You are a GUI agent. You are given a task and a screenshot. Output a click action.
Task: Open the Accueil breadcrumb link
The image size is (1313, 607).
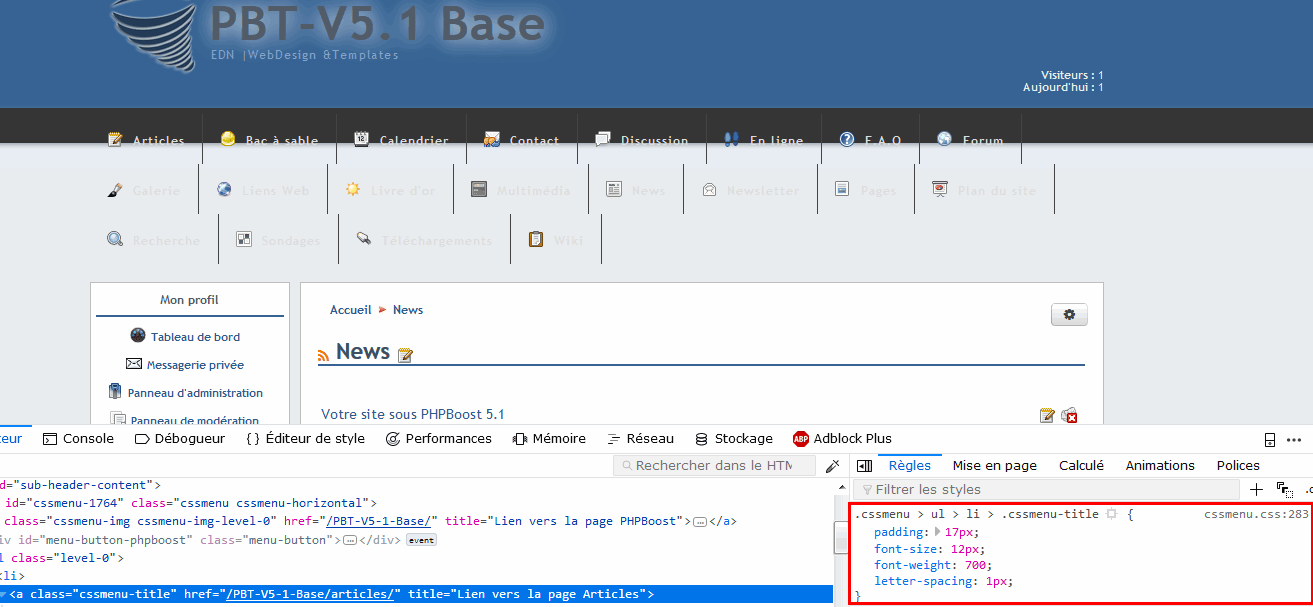tap(350, 310)
